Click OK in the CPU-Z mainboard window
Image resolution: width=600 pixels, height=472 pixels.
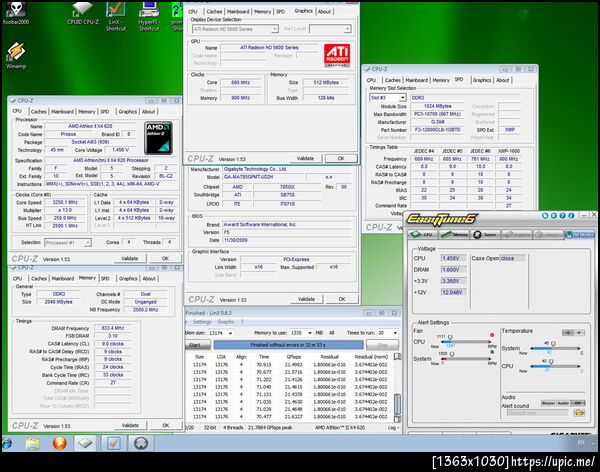point(342,299)
